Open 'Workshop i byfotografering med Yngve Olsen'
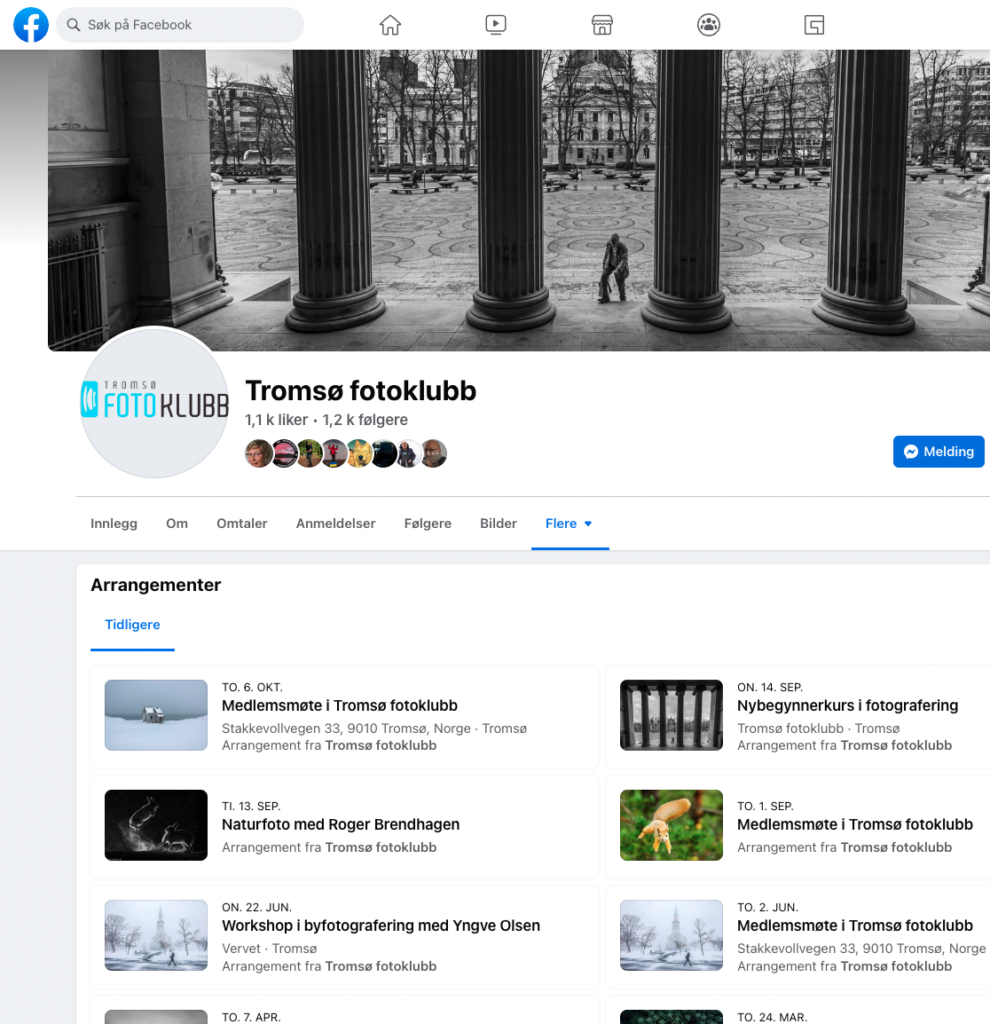Screen dimensions: 990x1024 pos(381,925)
